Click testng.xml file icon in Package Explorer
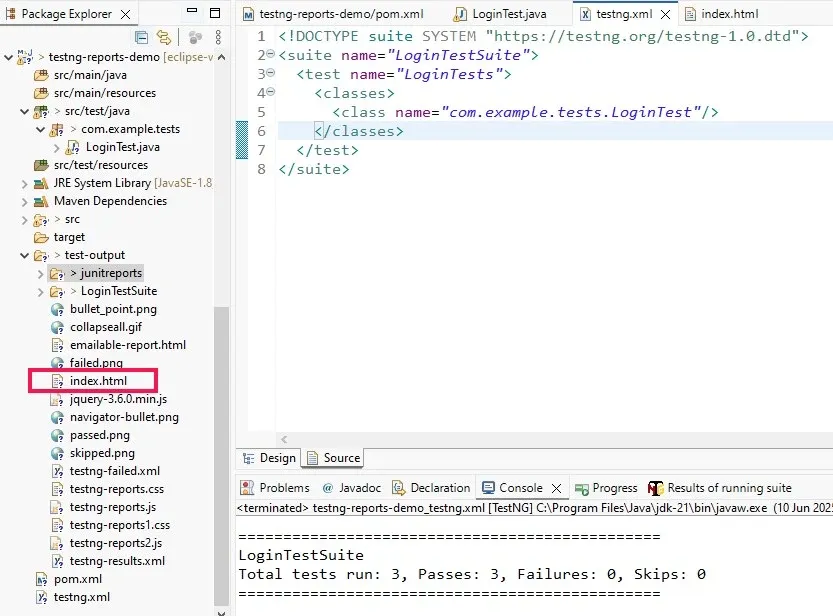 click(41, 598)
